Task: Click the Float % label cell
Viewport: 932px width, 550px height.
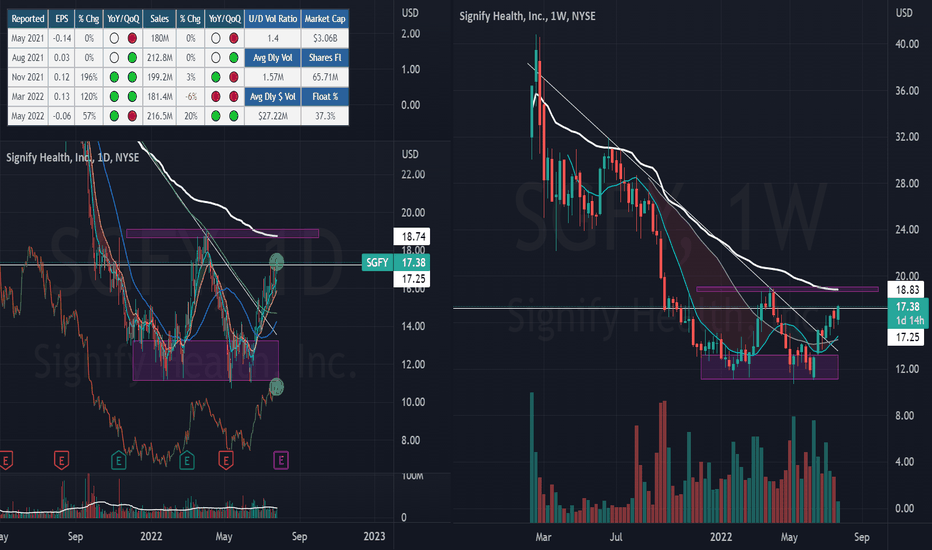Action: [x=325, y=96]
